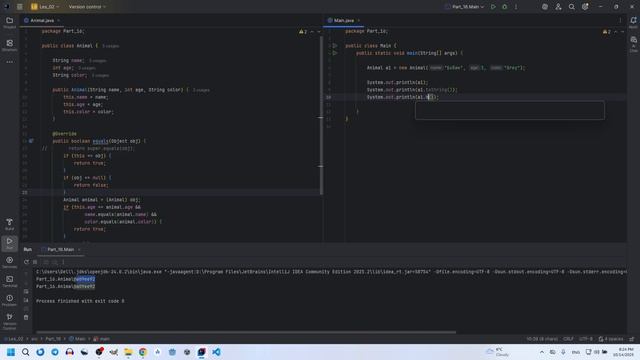Open the AI Chat side panel
The width and height of the screenshot is (640, 360).
click(x=633, y=44)
